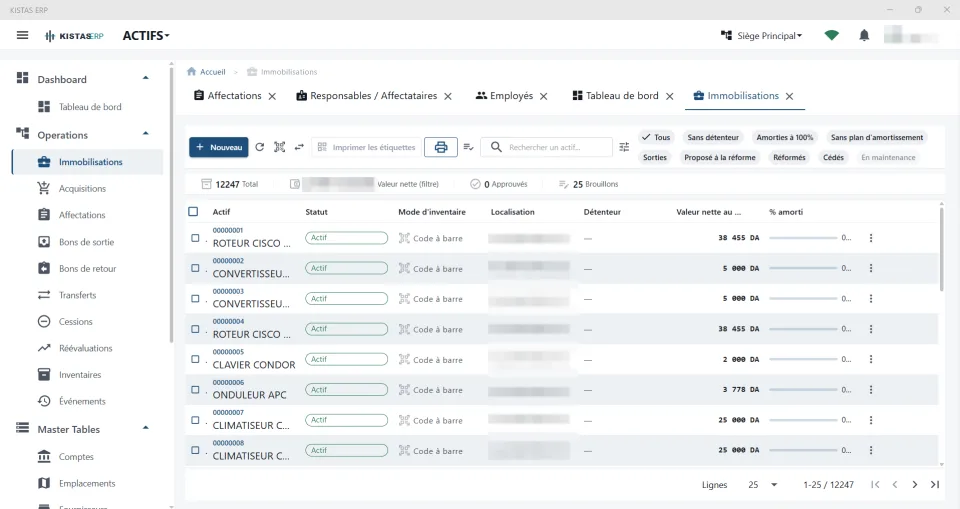This screenshot has width=960, height=509.
Task: Click amortization progress bar of CLAVIER CONDOR
Action: pyautogui.click(x=803, y=360)
